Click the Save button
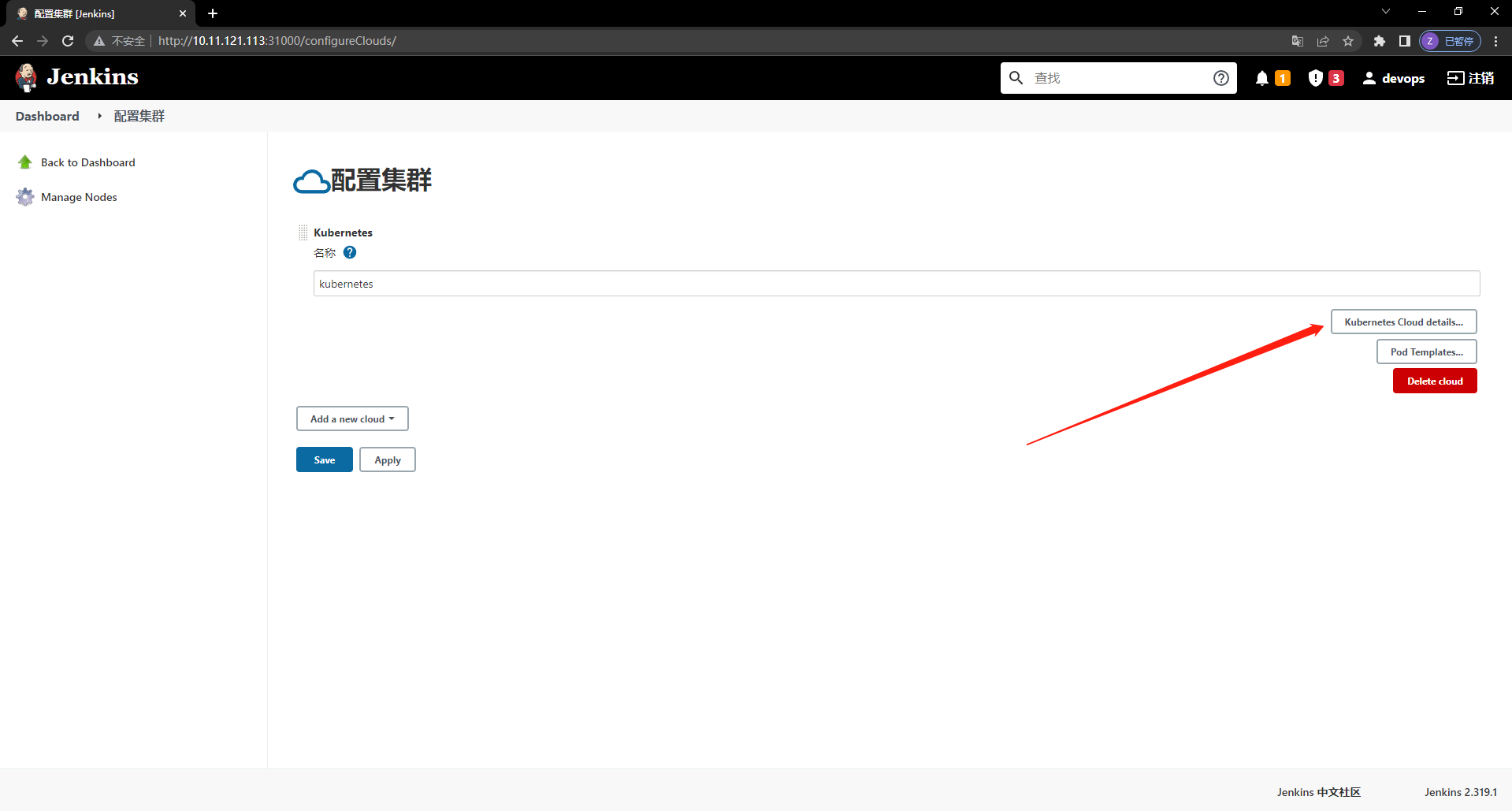Image resolution: width=1512 pixels, height=811 pixels. tap(325, 459)
